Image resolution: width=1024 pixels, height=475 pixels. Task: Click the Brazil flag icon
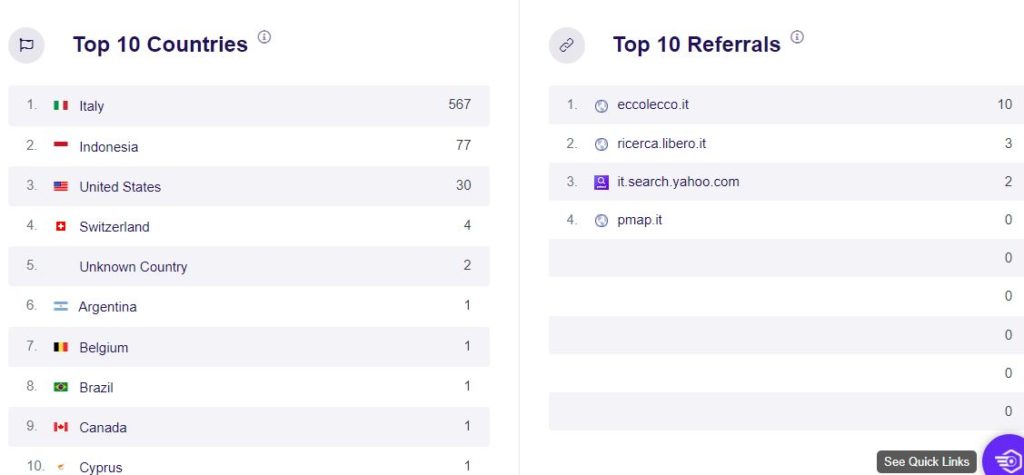pyautogui.click(x=61, y=387)
